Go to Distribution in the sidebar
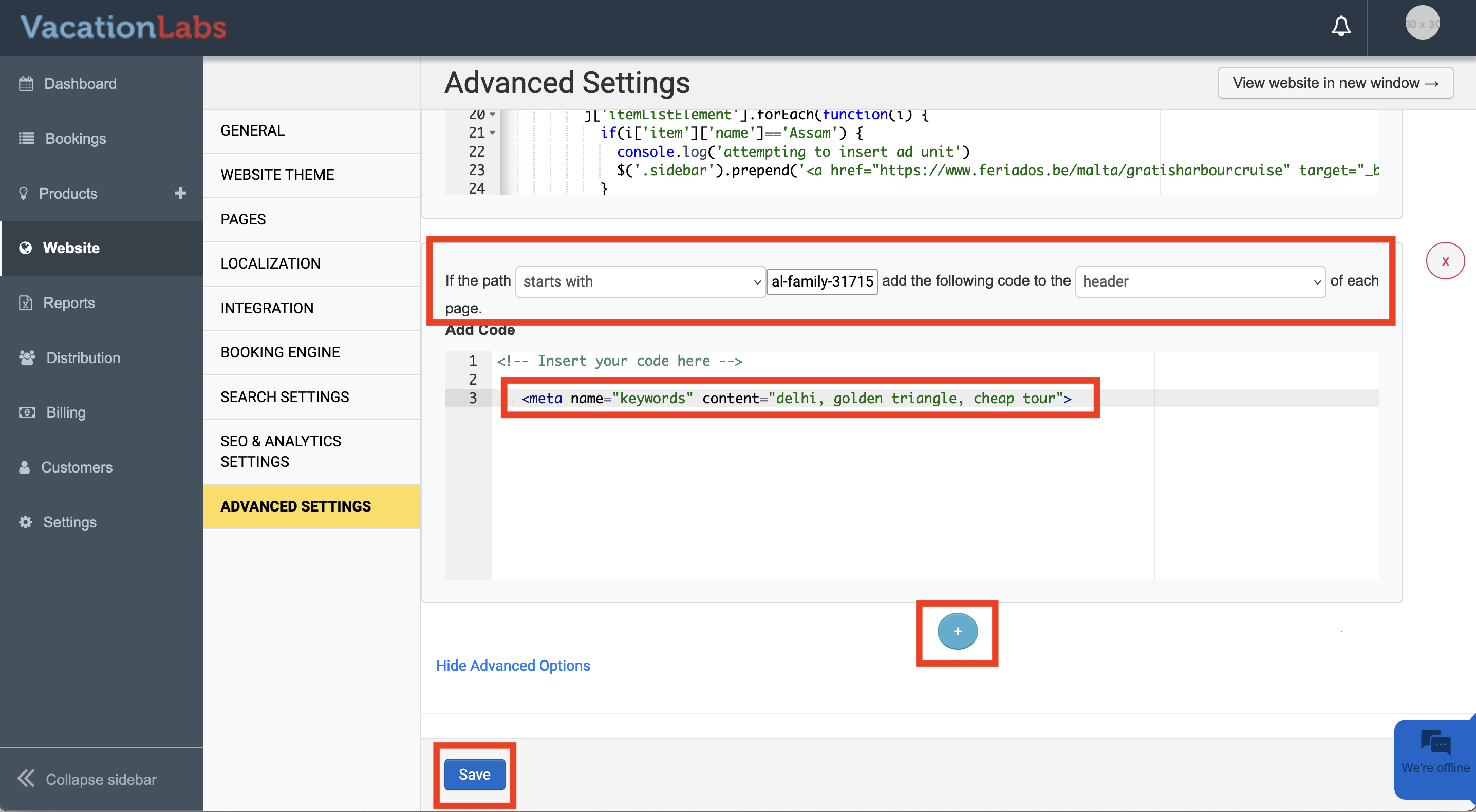Screen dimensions: 1476x812 click(83, 358)
